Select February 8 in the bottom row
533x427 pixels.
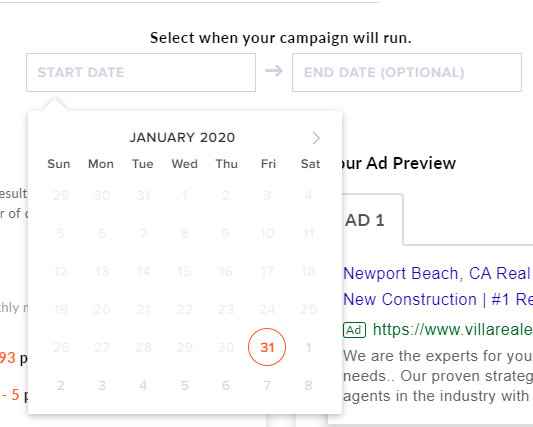(308, 386)
